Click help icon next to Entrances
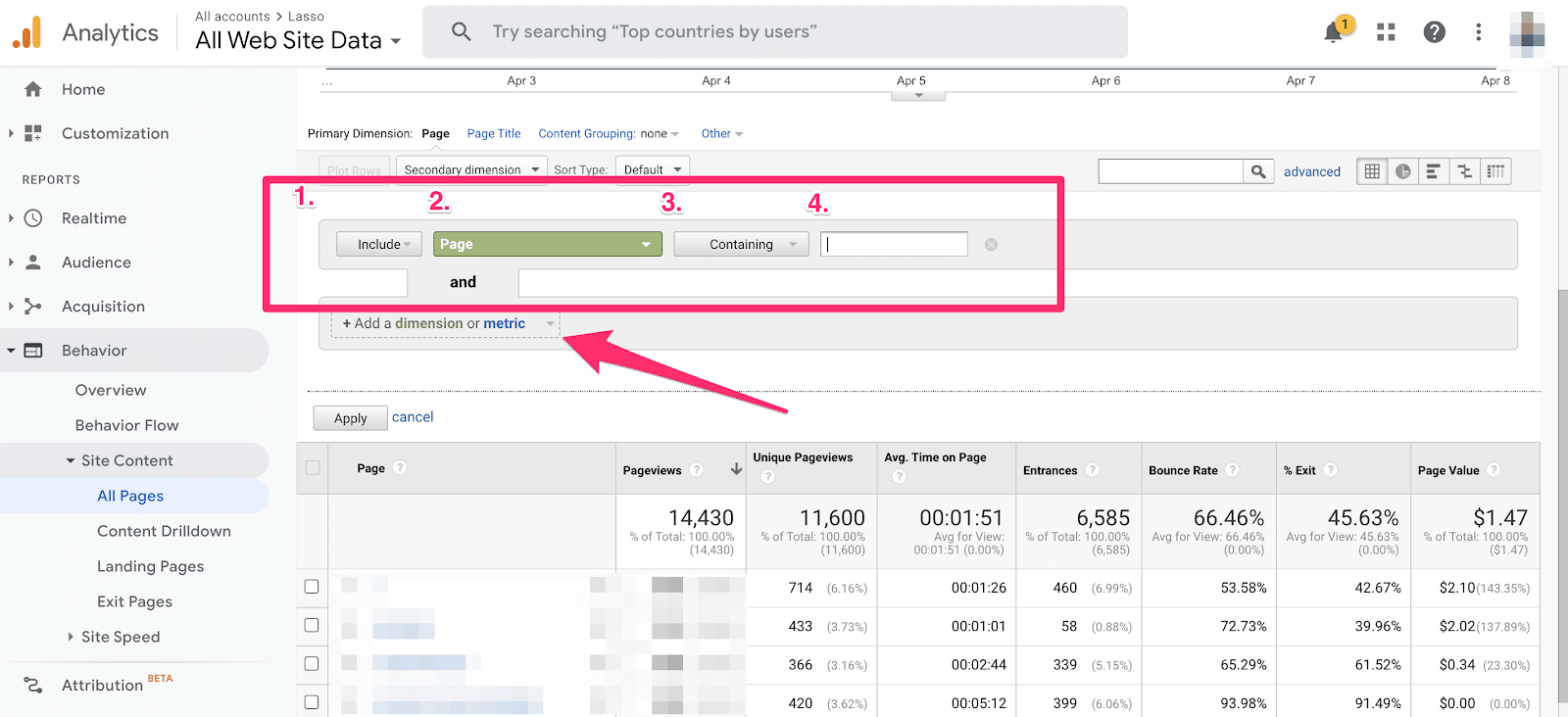The image size is (1568, 717). 1093,470
